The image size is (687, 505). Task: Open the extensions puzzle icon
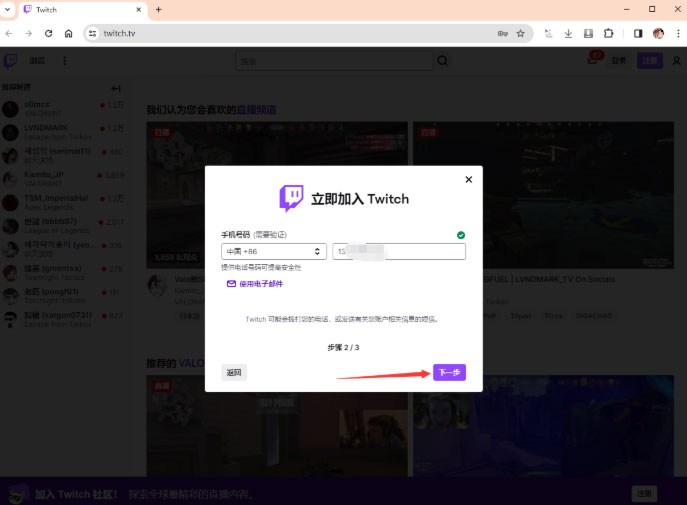click(x=609, y=33)
